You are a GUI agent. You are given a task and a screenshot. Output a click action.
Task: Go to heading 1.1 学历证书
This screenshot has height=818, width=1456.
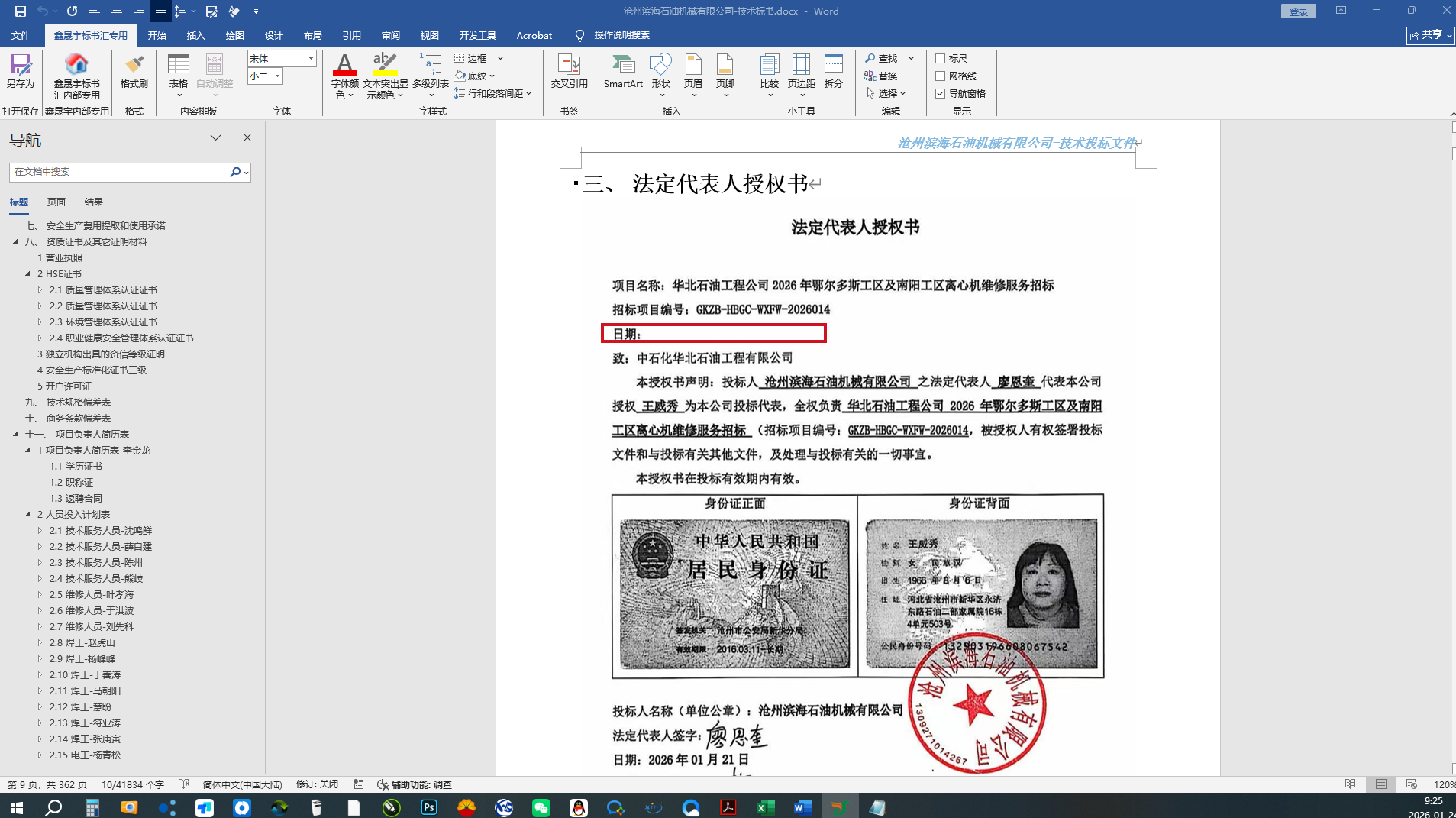76,466
